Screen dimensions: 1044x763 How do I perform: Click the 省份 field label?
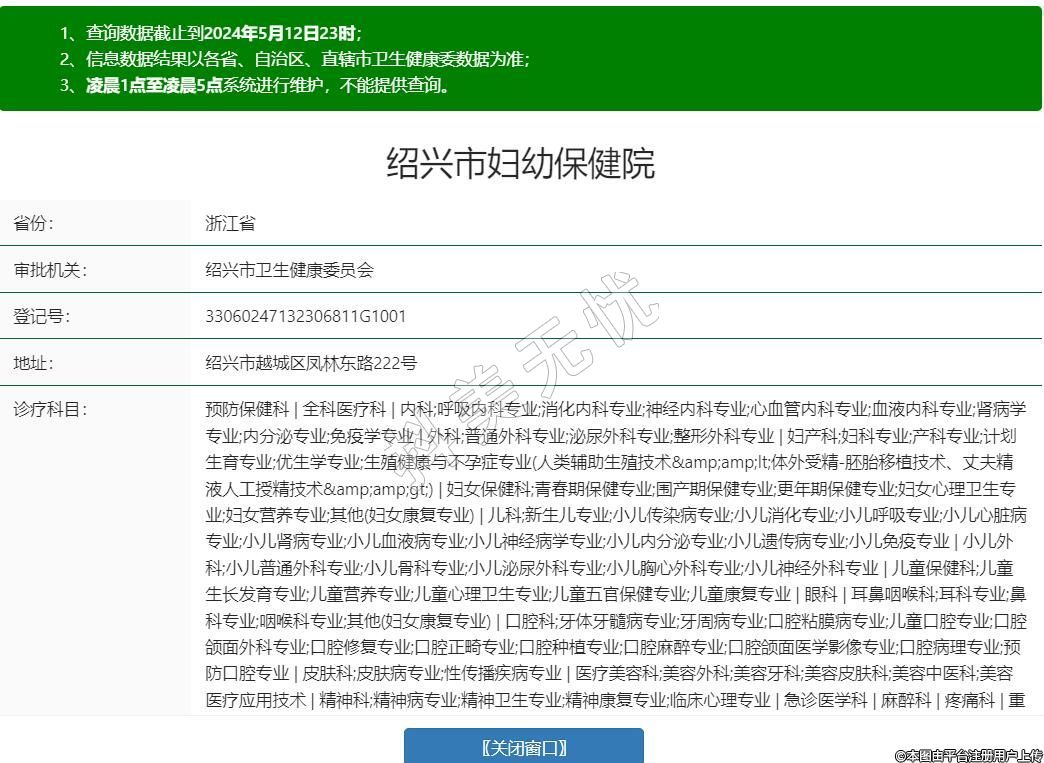(x=34, y=223)
